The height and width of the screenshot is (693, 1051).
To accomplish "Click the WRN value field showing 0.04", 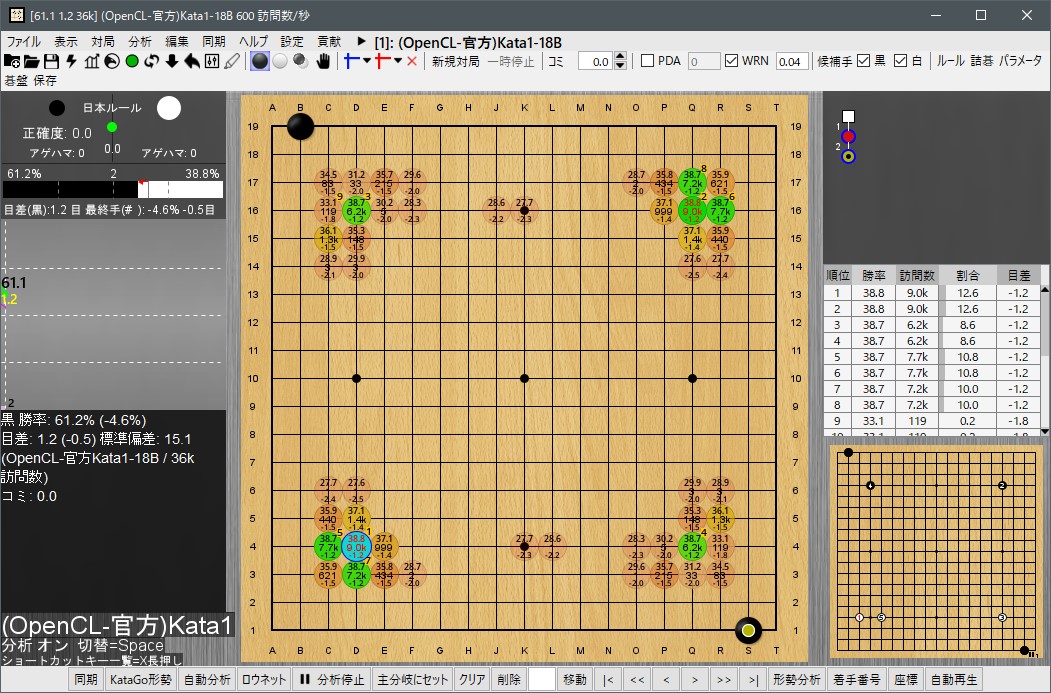I will tap(792, 62).
